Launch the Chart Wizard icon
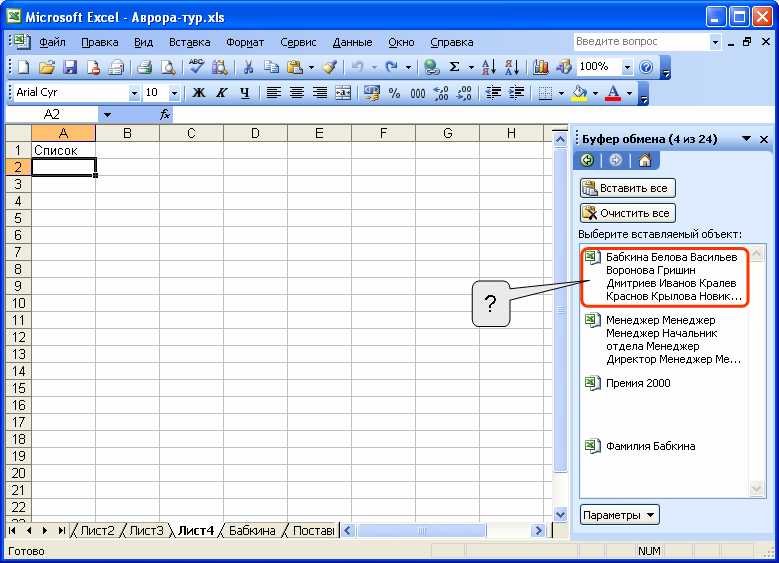 [541, 67]
